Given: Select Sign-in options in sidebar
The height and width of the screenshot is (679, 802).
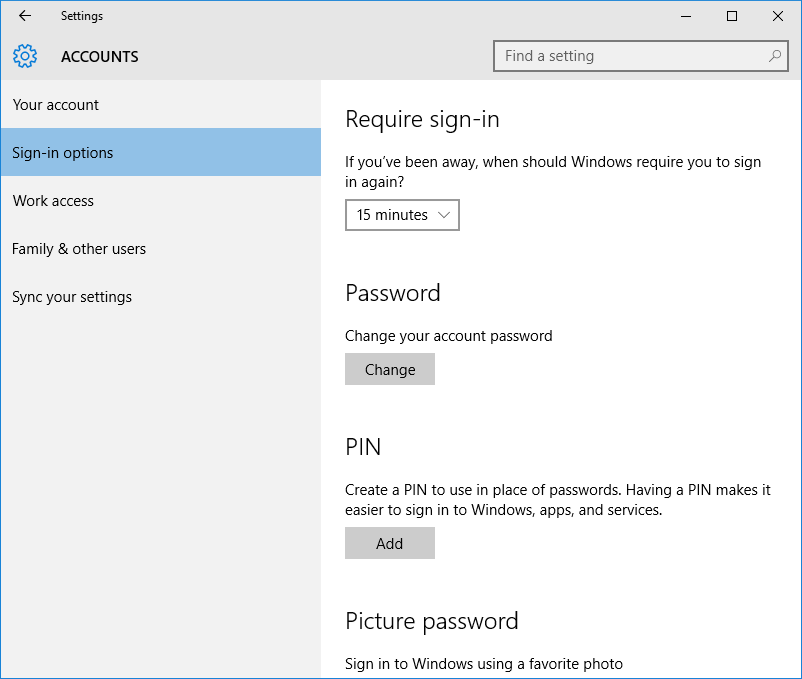Looking at the screenshot, I should 161,152.
